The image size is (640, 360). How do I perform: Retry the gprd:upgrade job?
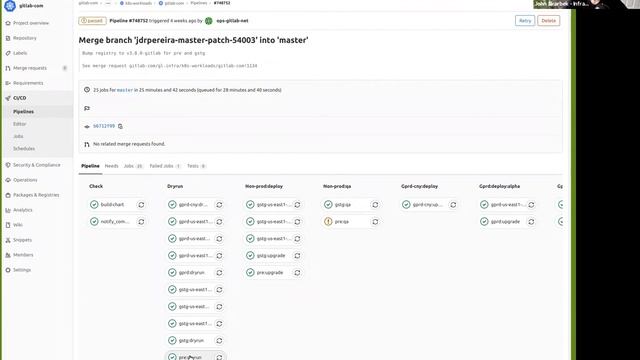(x=531, y=222)
